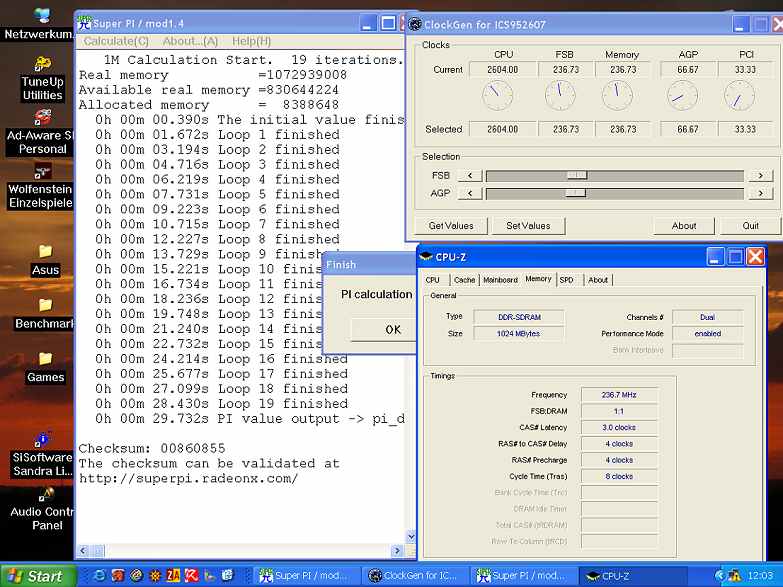783x587 pixels.
Task: Click Quit button in ClockGen
Action: 751,226
